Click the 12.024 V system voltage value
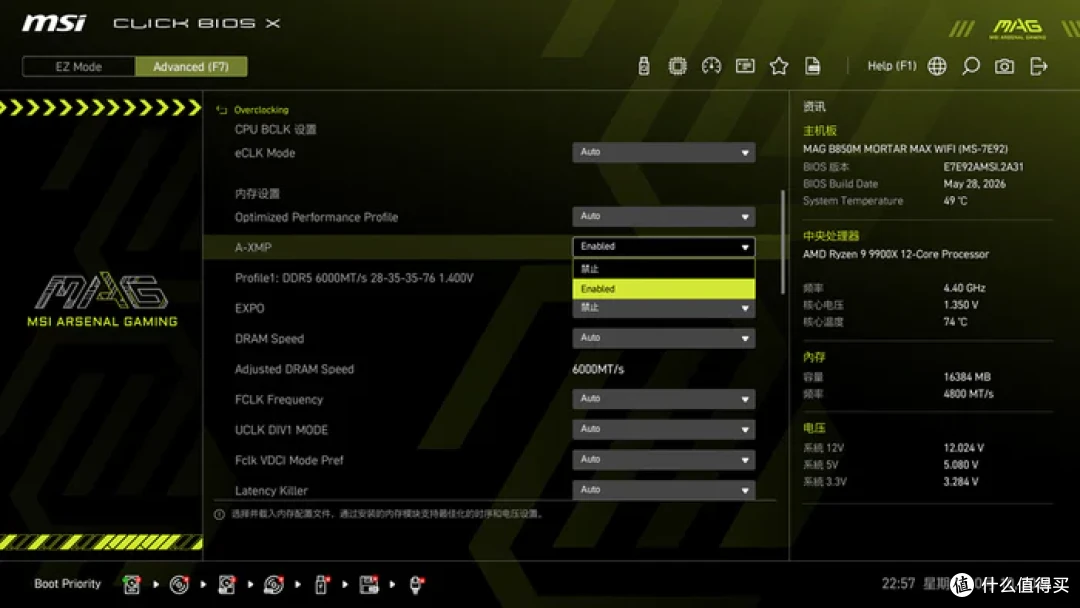1080x608 pixels. pos(964,448)
